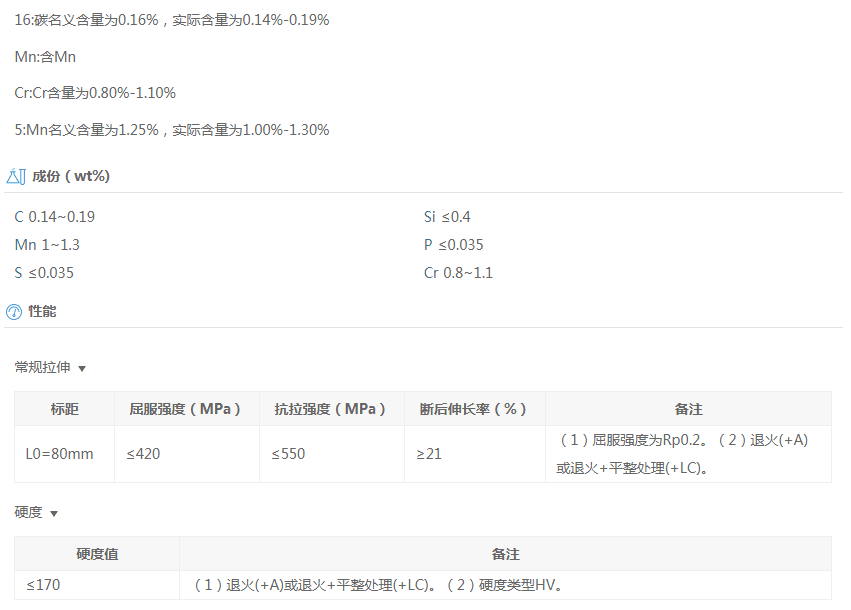This screenshot has width=851, height=610.
Task: Click the L0=80mm table cell
Action: [59, 454]
